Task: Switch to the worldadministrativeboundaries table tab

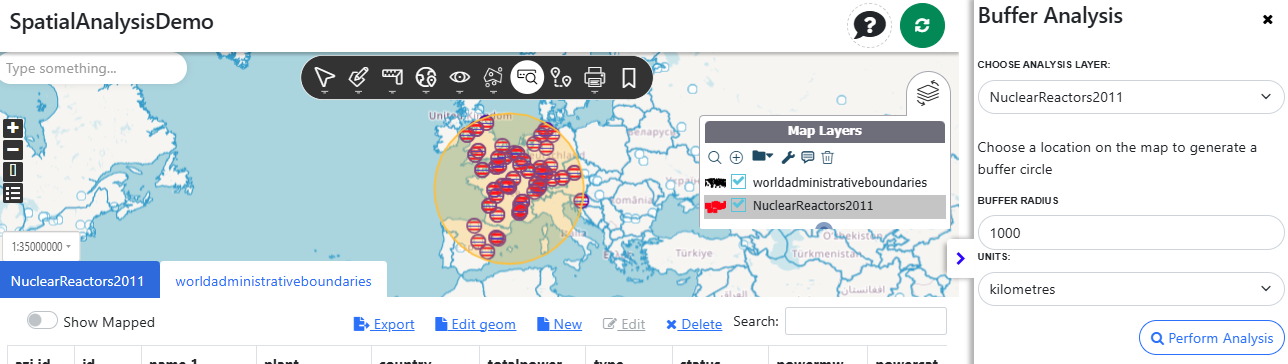Action: pos(273,281)
